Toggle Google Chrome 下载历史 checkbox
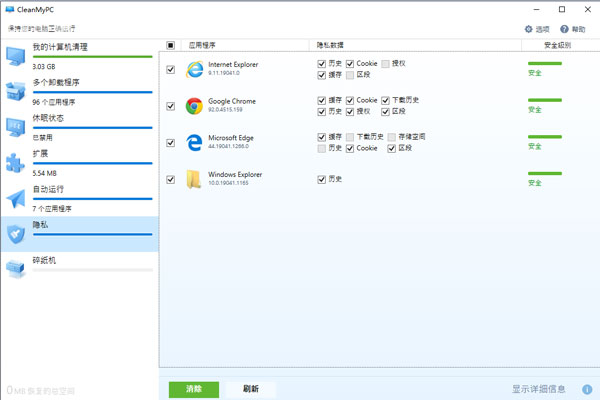600x400 pixels. [x=385, y=100]
